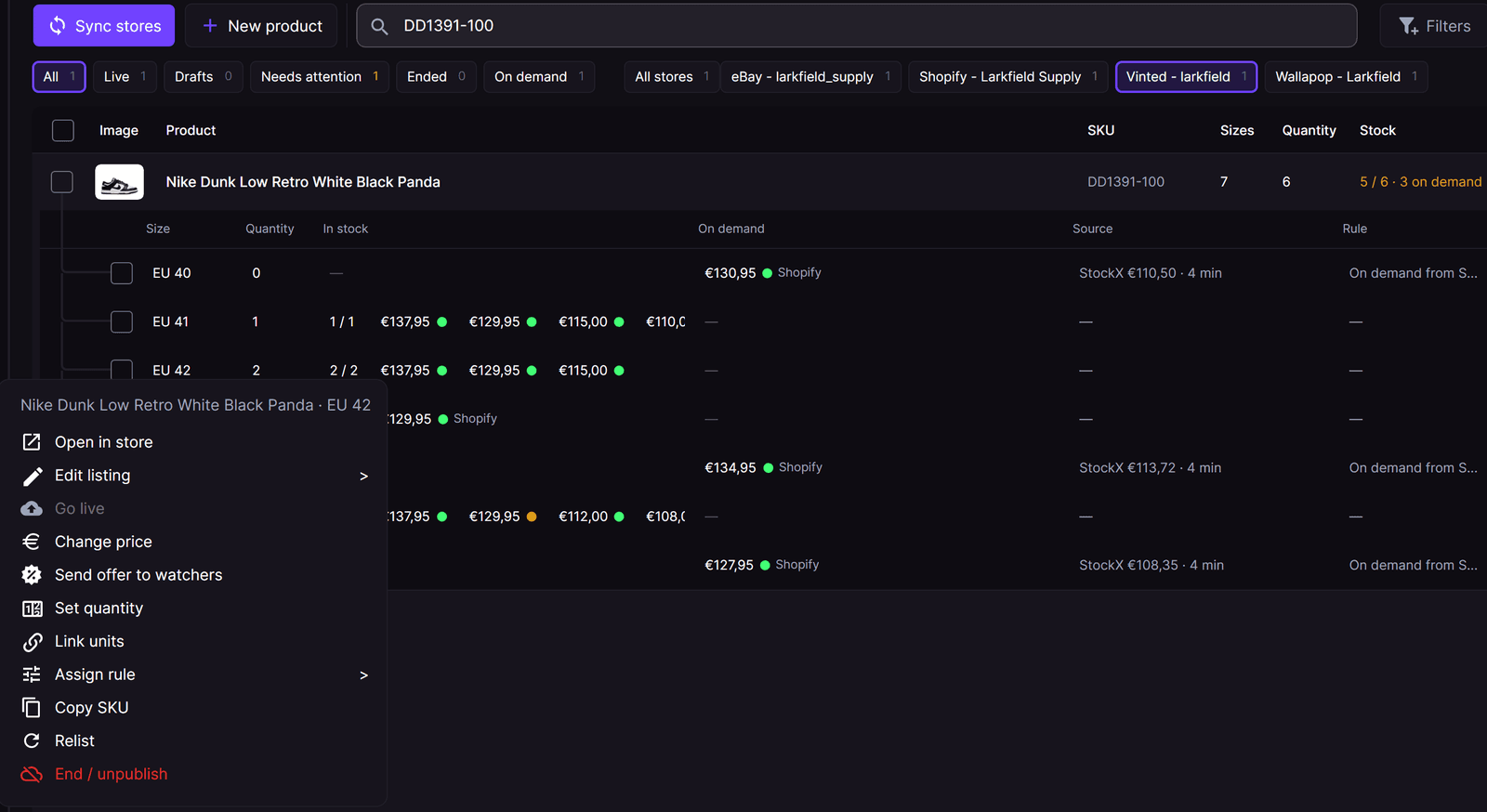Filter by Shopify - Larkfield Supply store
This screenshot has height=812, width=1487.
(x=1008, y=76)
